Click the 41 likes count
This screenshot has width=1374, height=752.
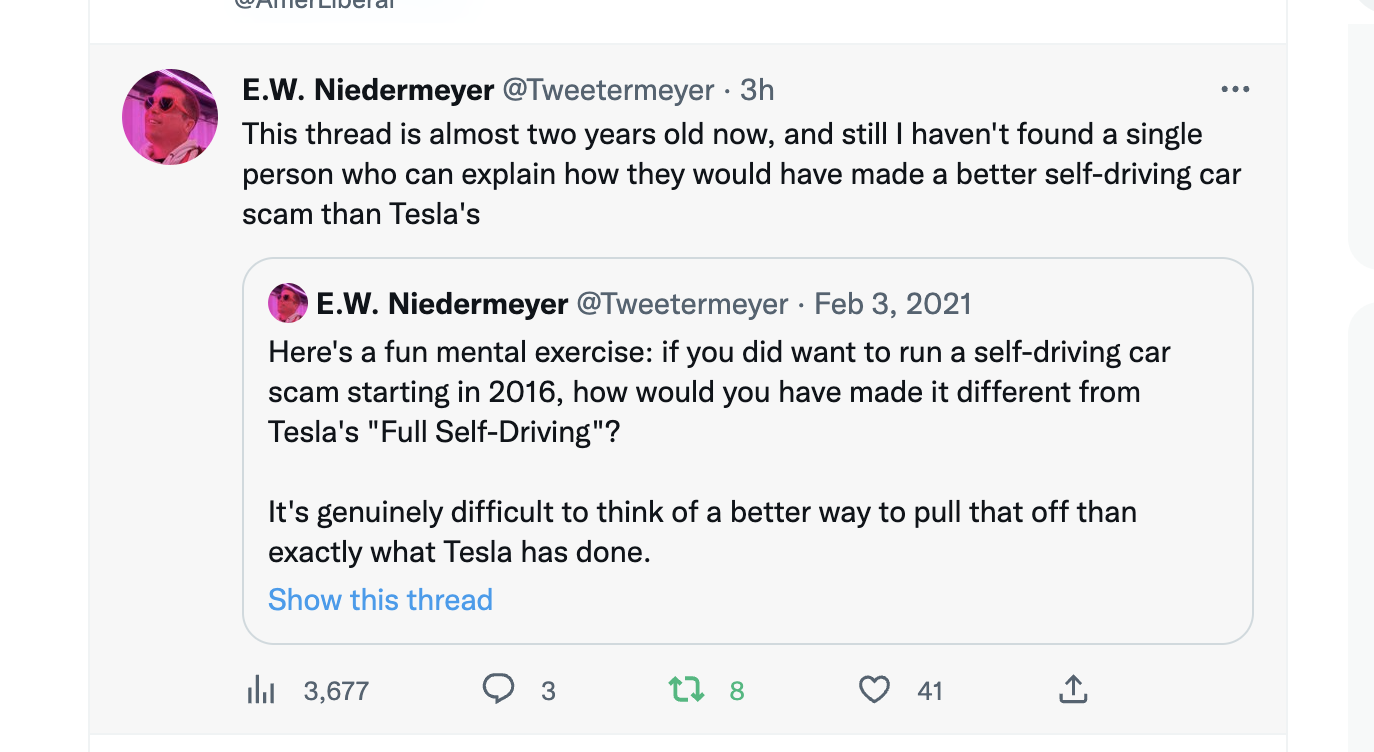[930, 691]
